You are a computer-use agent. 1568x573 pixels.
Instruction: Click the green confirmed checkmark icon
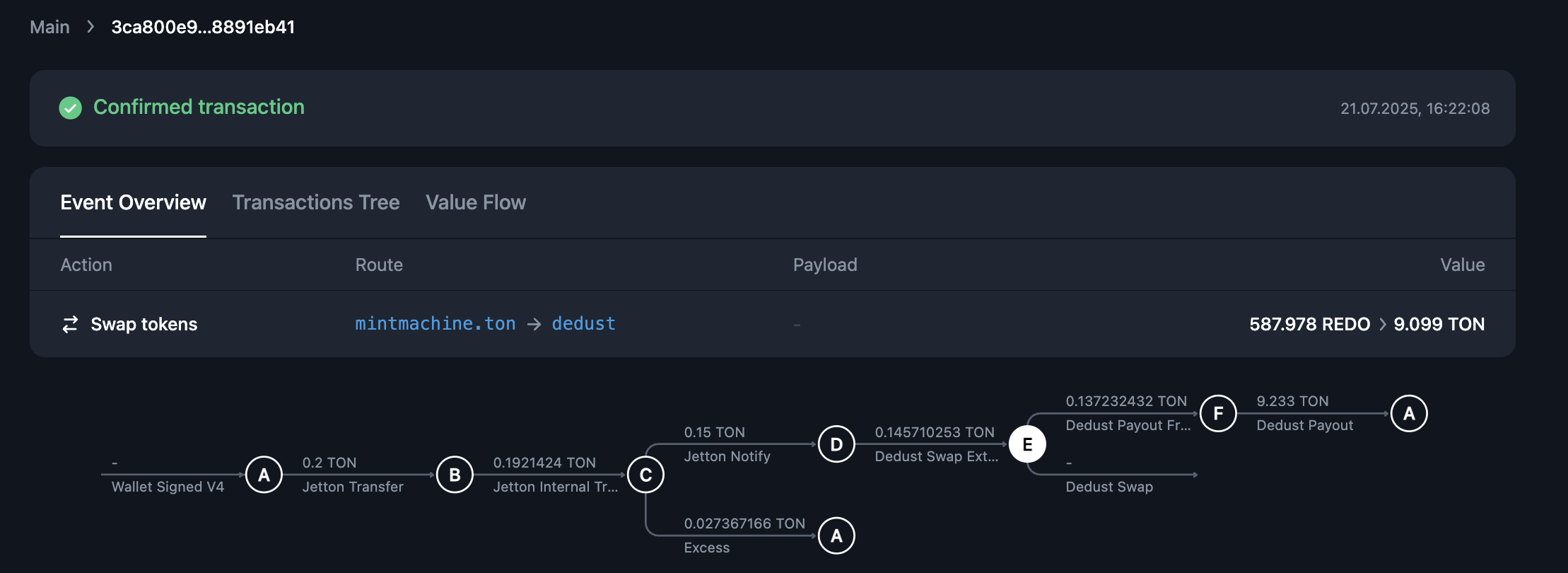pos(69,108)
